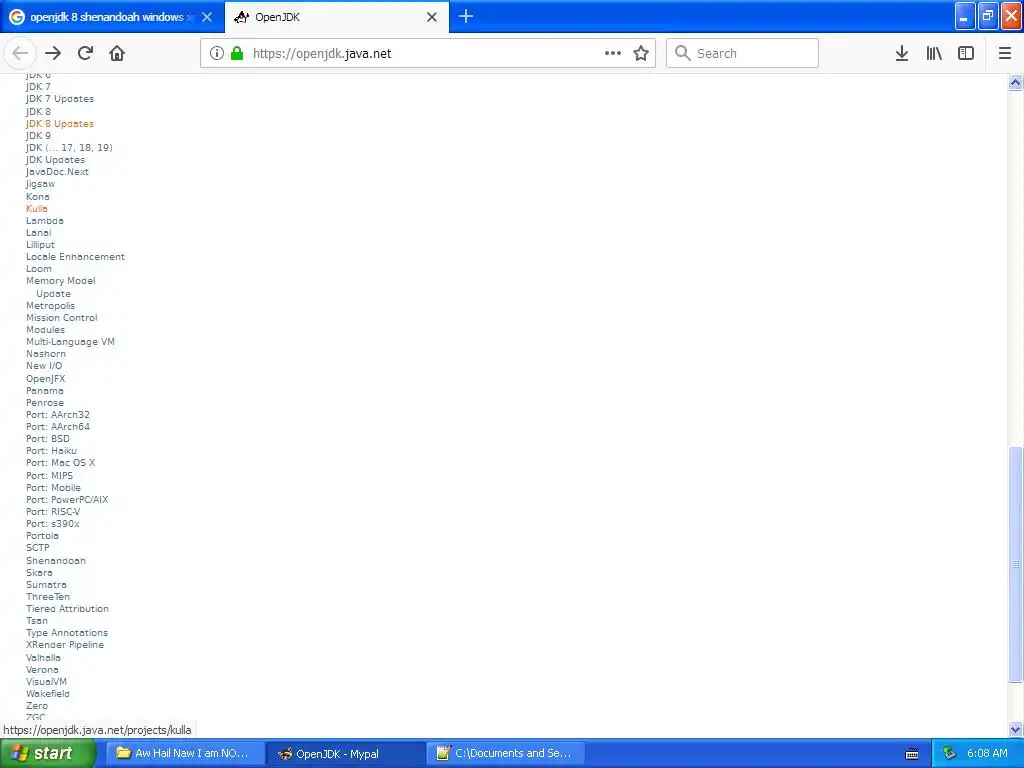Open page actions three-dot menu

click(613, 53)
